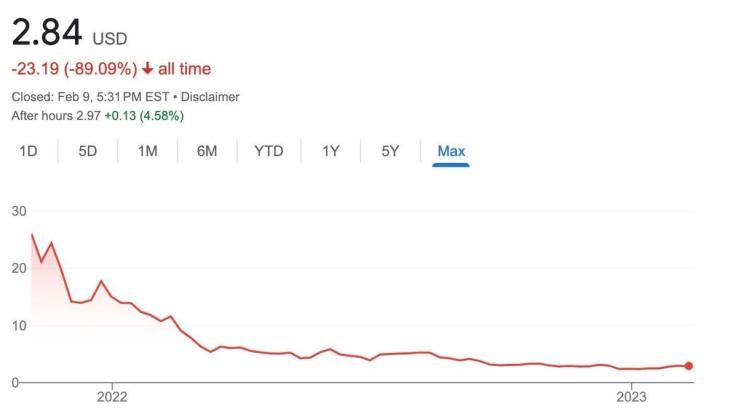This screenshot has width=738, height=420.
Task: Click the red endpoint dot on chart
Action: click(x=688, y=366)
